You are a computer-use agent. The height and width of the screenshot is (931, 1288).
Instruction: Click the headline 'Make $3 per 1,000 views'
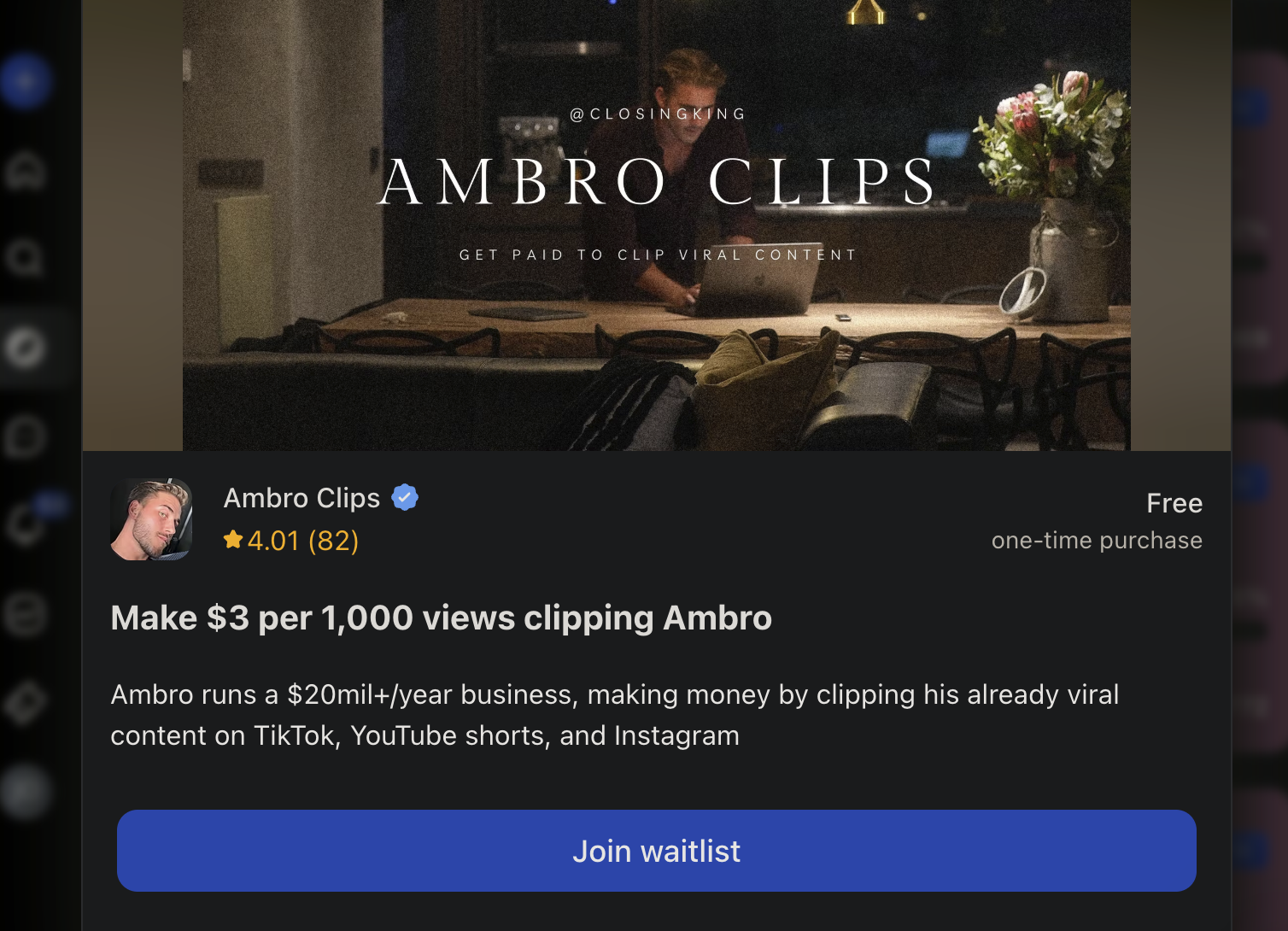441,618
